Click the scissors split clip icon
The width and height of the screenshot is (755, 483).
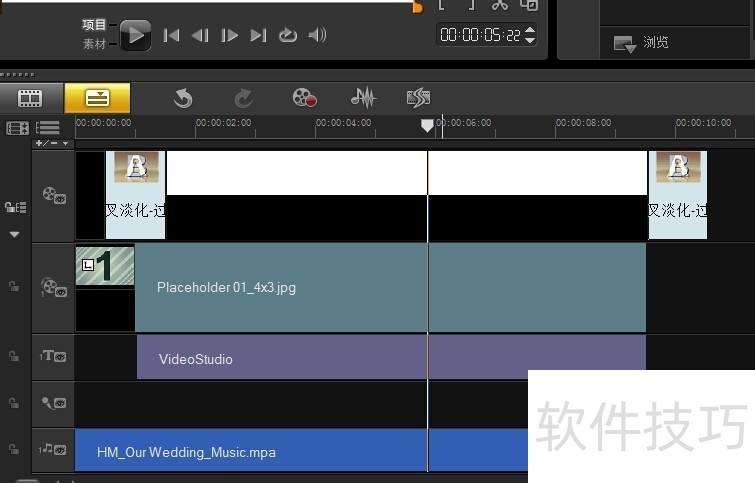[x=500, y=5]
